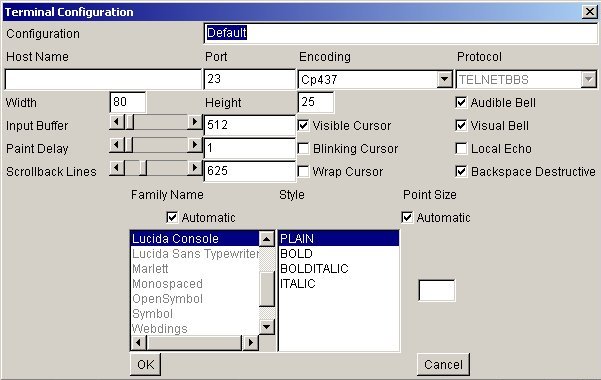601x380 pixels.
Task: Select Lucida Console font family
Action: [195, 239]
